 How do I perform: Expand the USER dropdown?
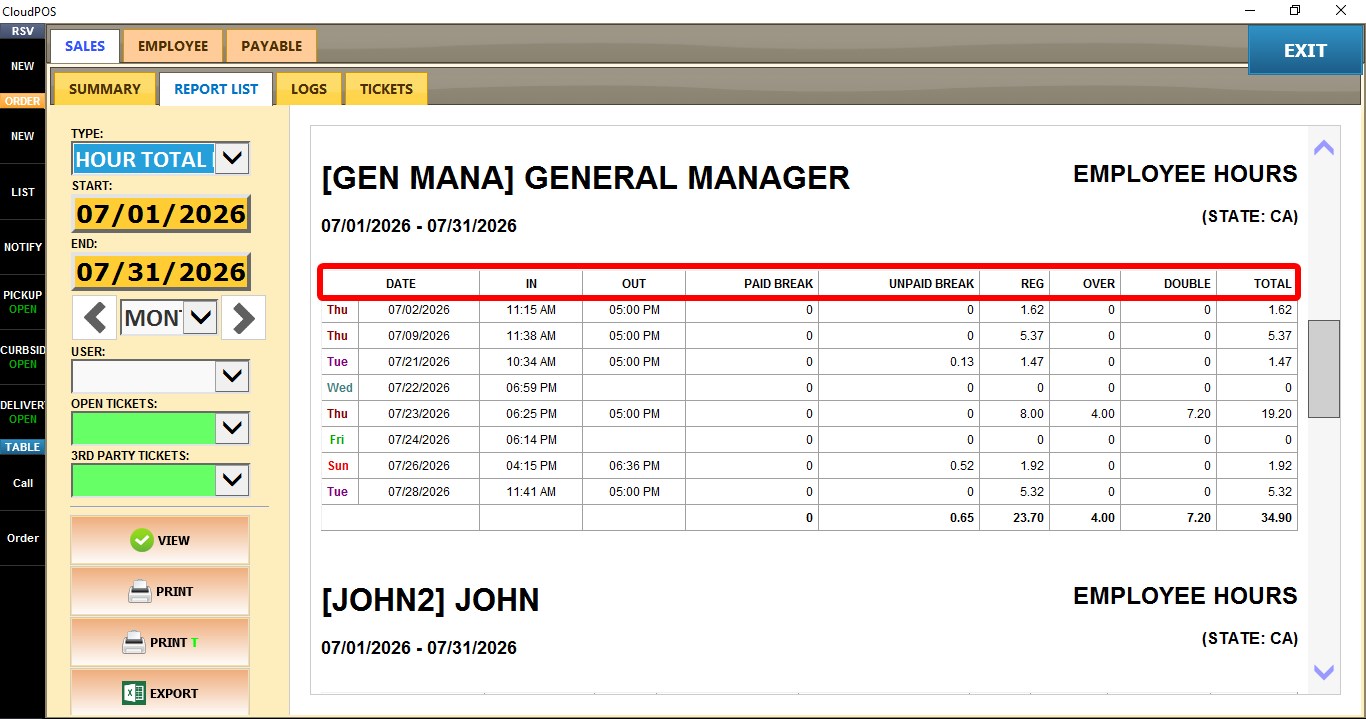(232, 376)
